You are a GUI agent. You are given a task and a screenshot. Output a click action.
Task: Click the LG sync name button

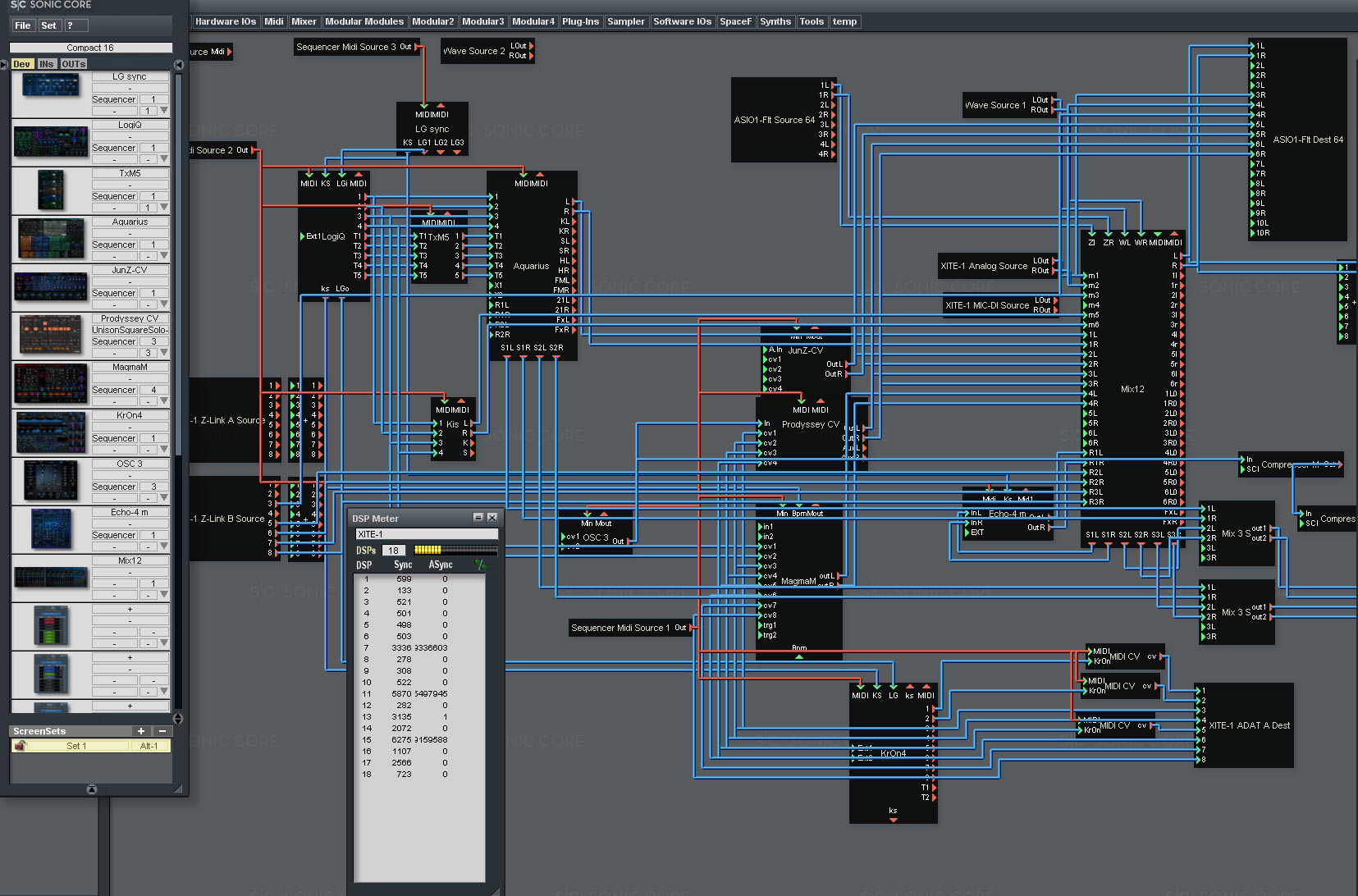[x=130, y=76]
